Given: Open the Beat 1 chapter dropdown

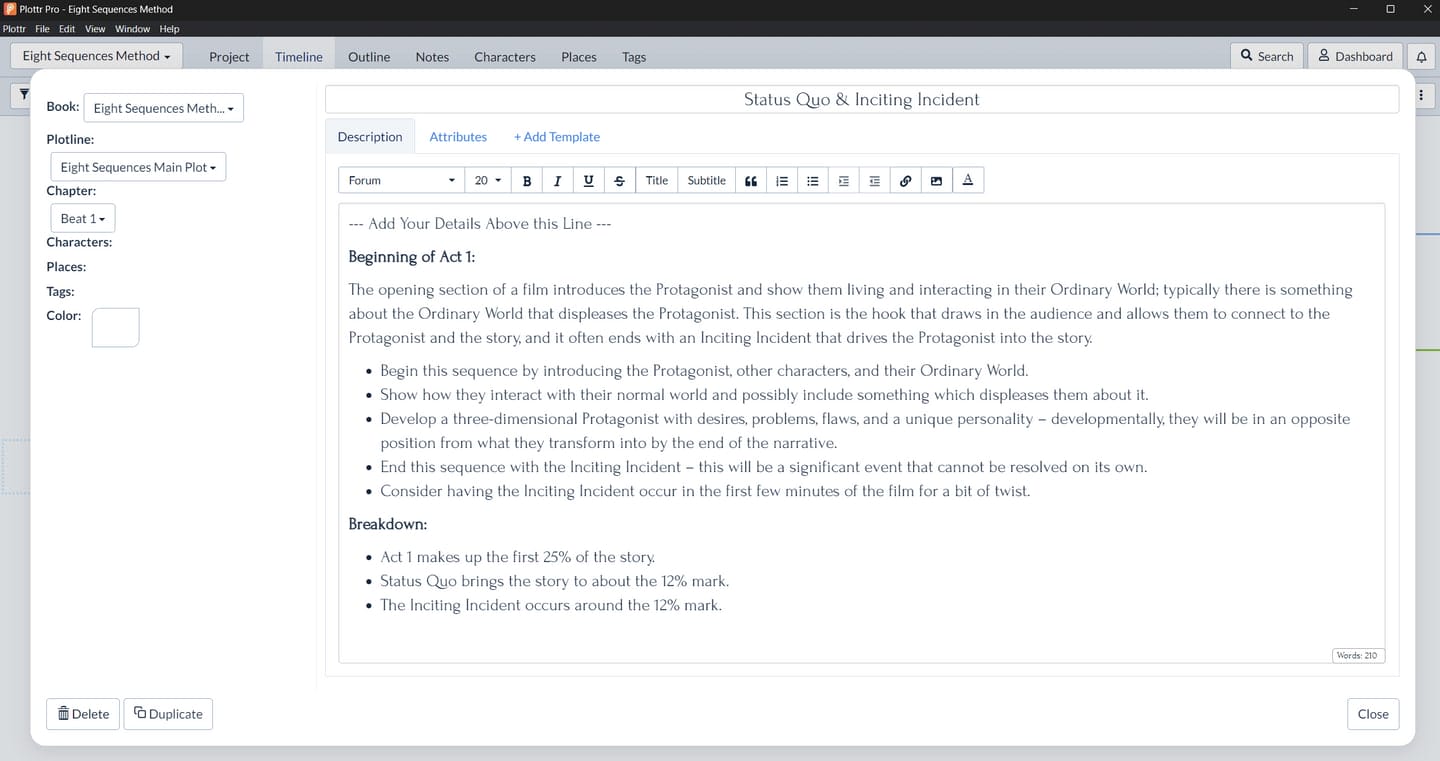Looking at the screenshot, I should (x=82, y=217).
